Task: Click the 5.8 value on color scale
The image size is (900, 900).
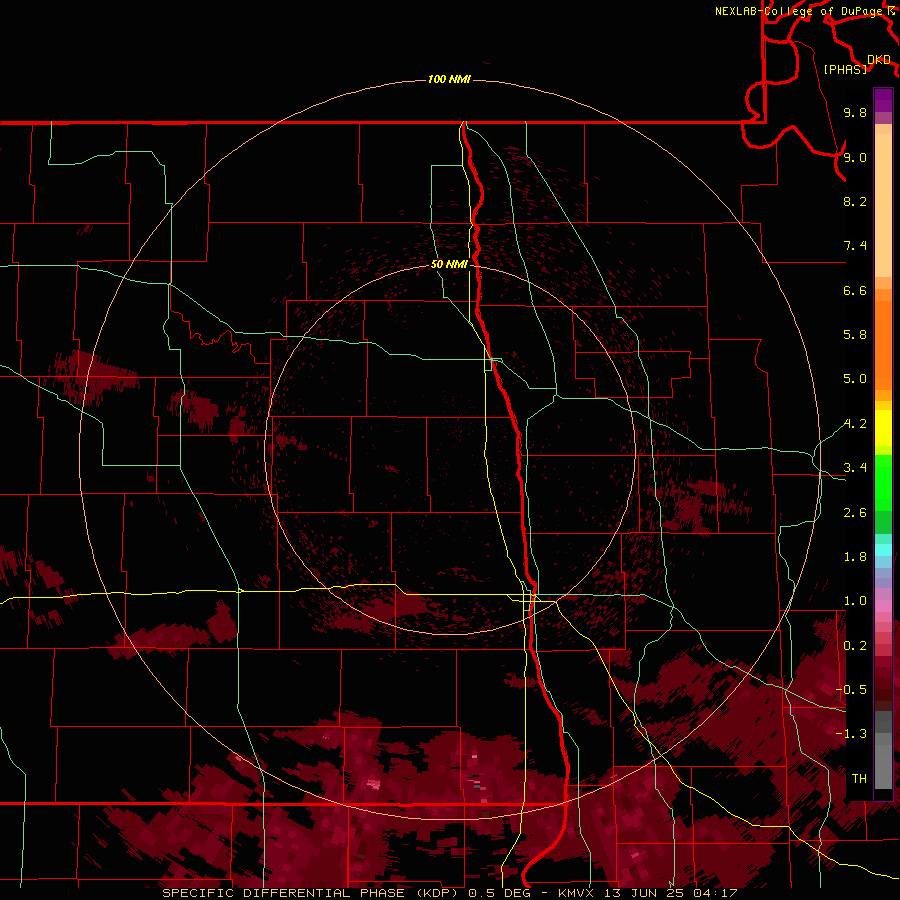Action: 855,335
